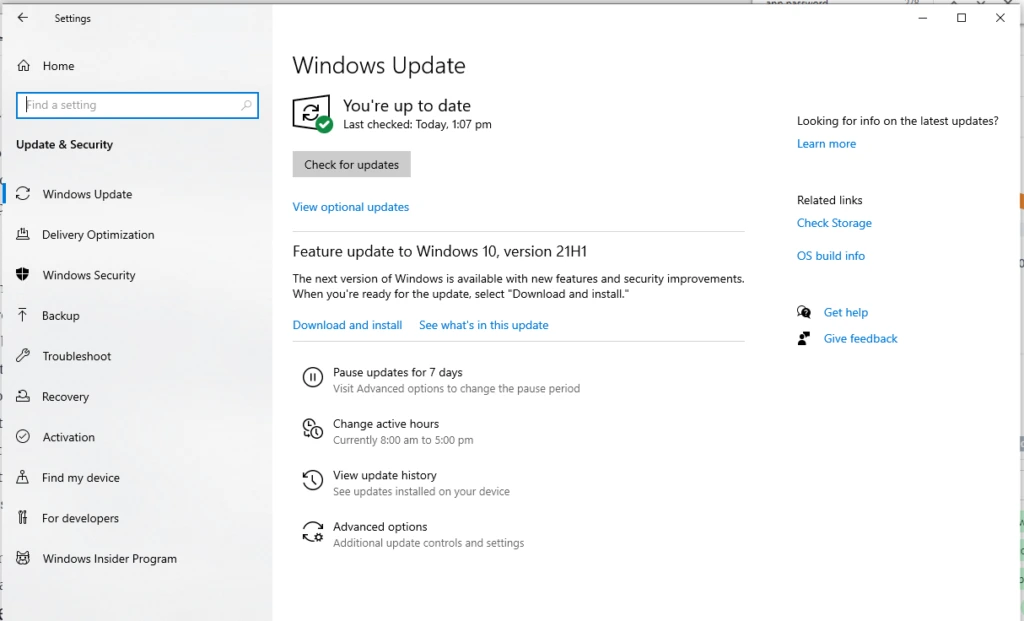Go to the Backup page
Viewport: 1024px width, 621px height.
61,315
